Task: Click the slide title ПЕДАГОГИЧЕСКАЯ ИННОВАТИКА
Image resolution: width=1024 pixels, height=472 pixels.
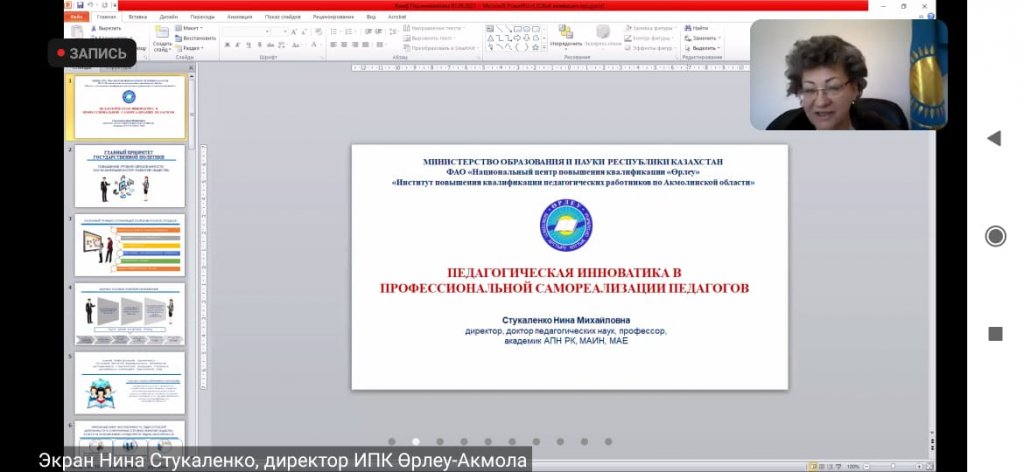Action: [564, 280]
